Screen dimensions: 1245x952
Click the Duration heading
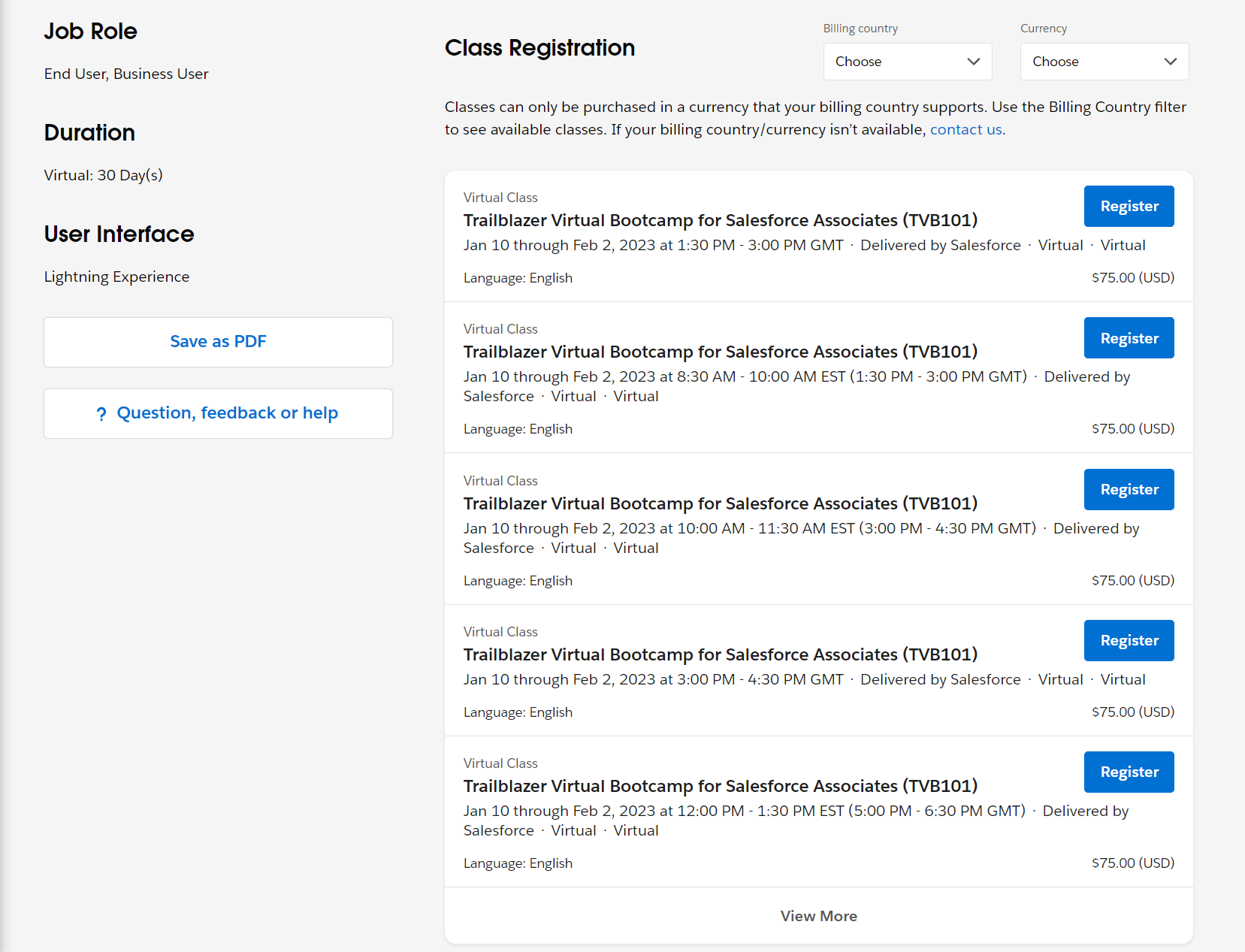(89, 133)
